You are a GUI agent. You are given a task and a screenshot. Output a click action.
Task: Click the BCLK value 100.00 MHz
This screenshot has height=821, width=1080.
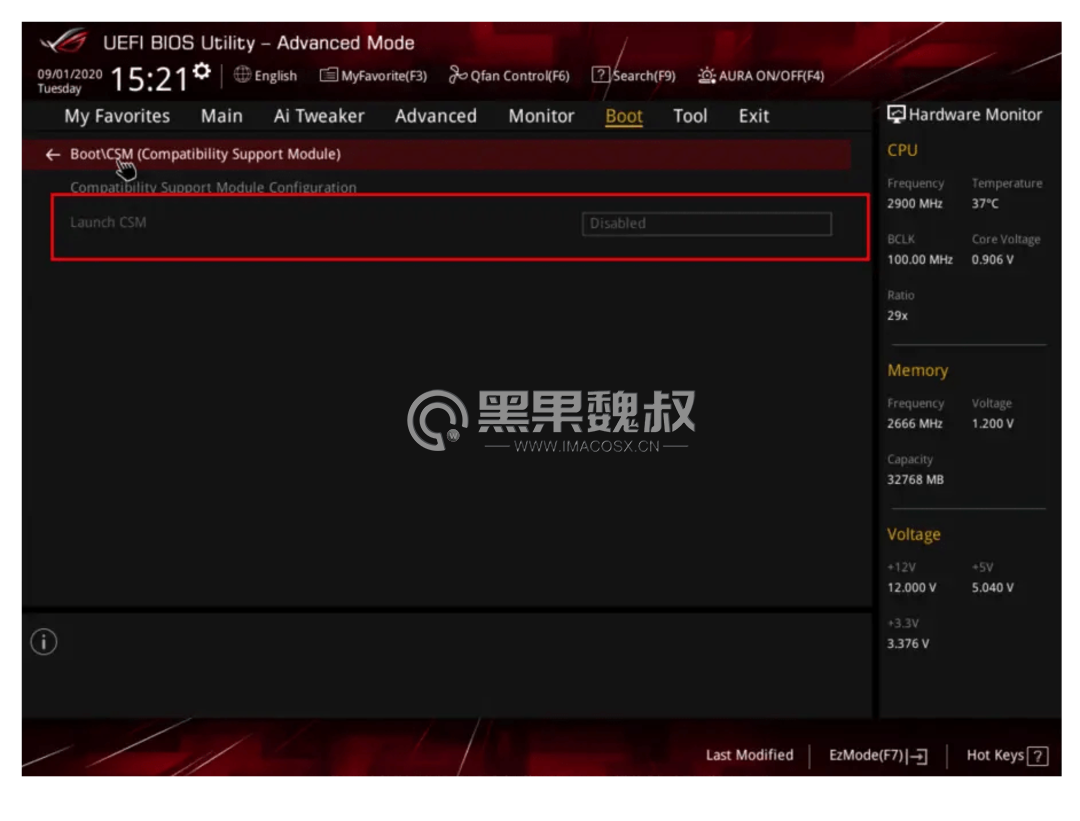click(x=920, y=260)
